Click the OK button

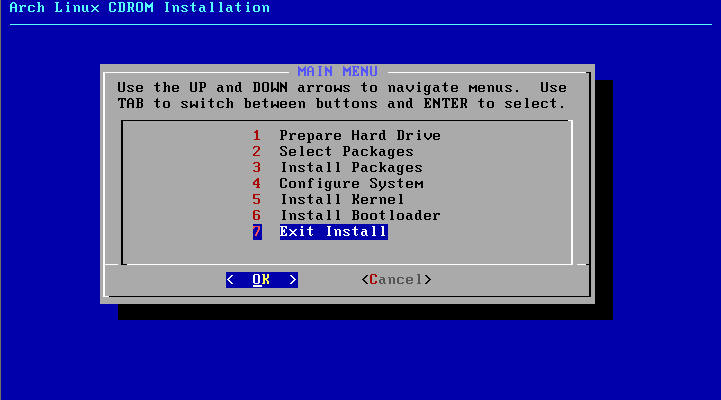(x=262, y=280)
